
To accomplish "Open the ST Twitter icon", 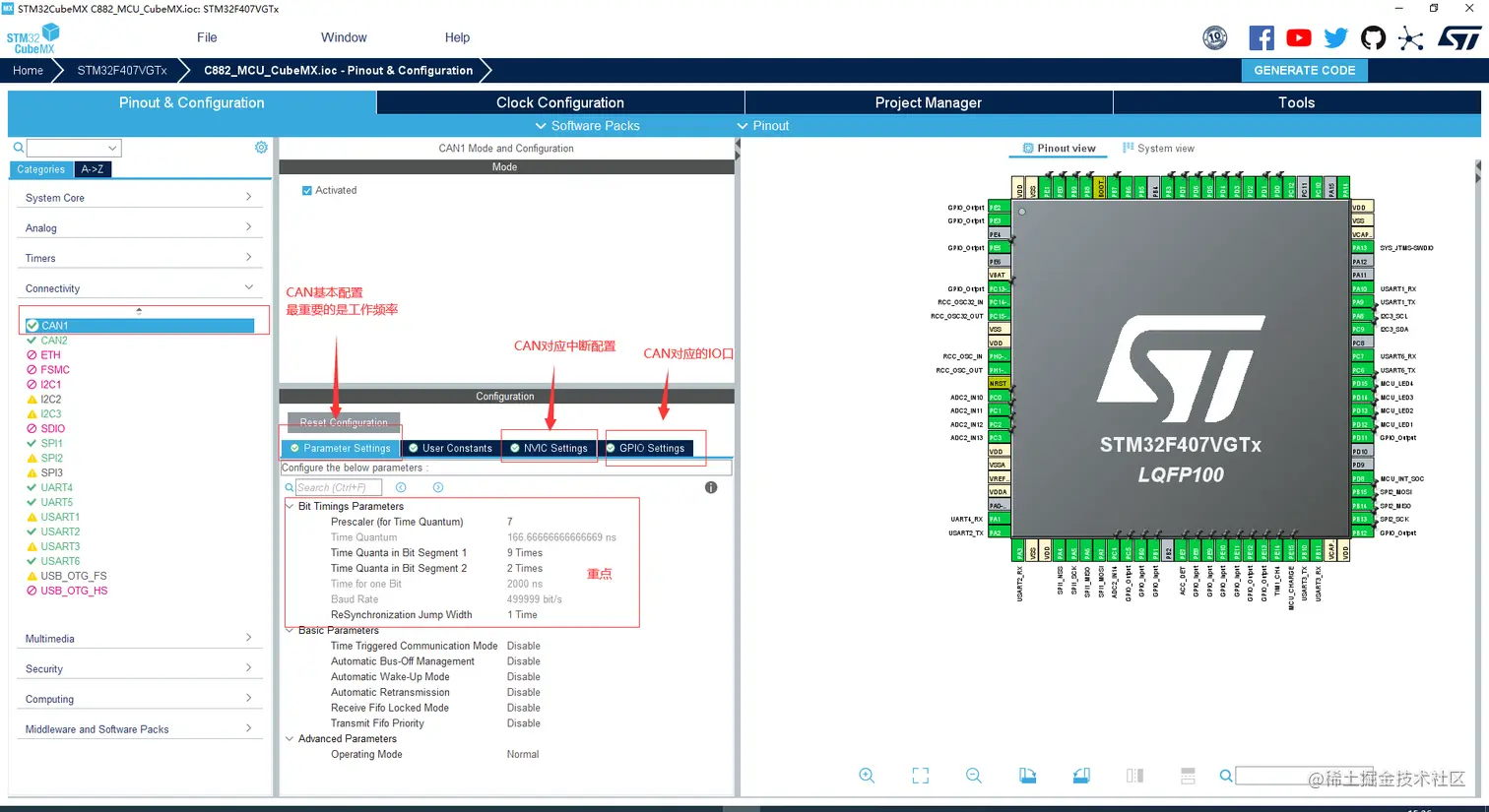I will coord(1335,38).
